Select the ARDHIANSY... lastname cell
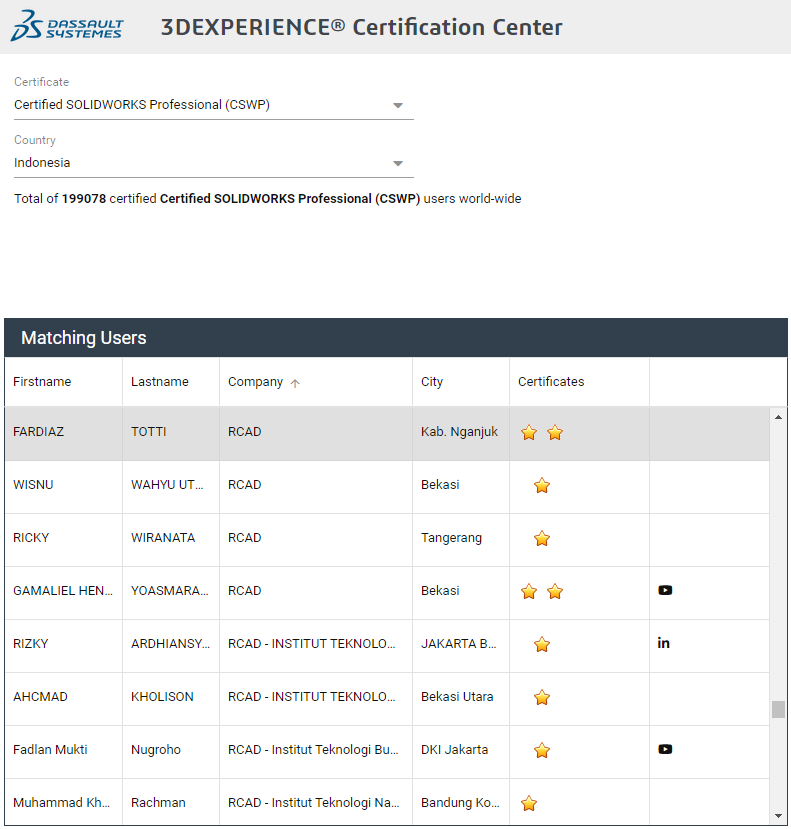The height and width of the screenshot is (829, 791). point(171,644)
